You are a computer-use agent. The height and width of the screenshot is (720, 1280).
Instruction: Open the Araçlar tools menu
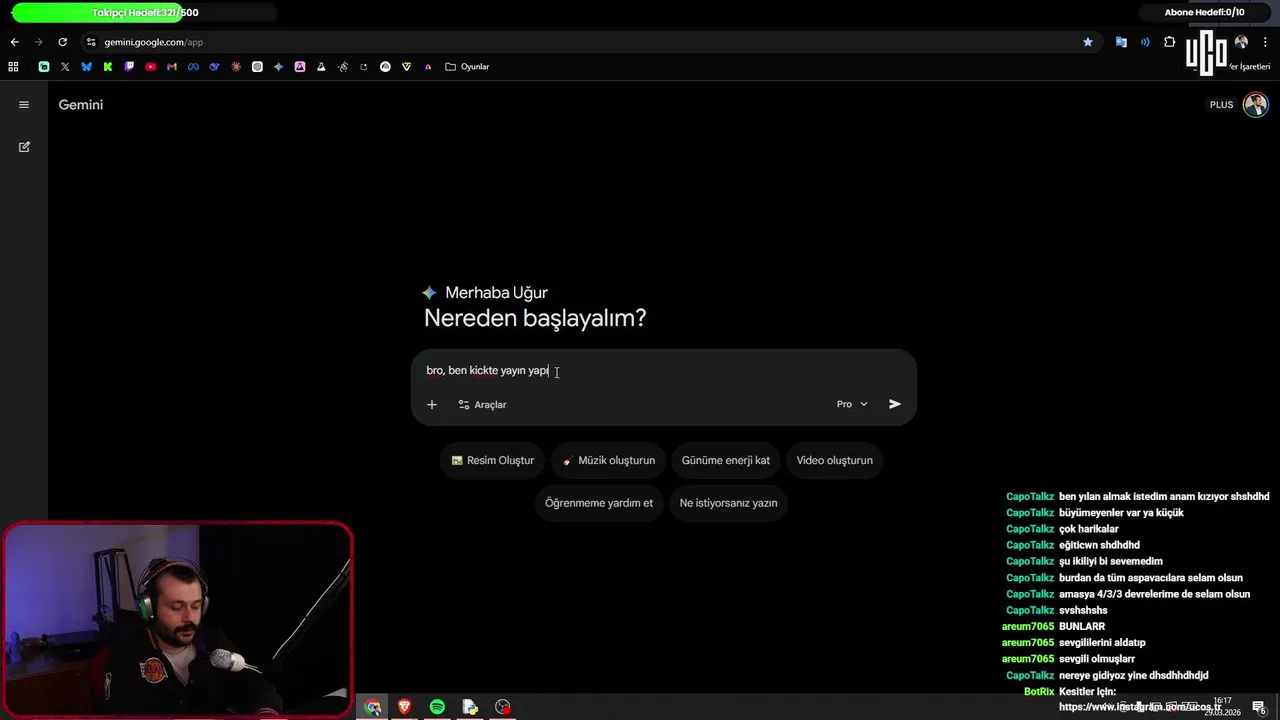[x=483, y=404]
